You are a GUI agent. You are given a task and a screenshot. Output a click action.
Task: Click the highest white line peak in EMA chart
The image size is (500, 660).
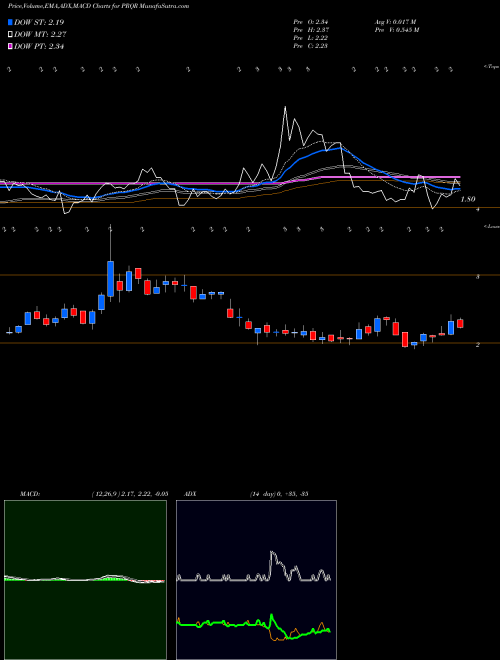[x=285, y=108]
